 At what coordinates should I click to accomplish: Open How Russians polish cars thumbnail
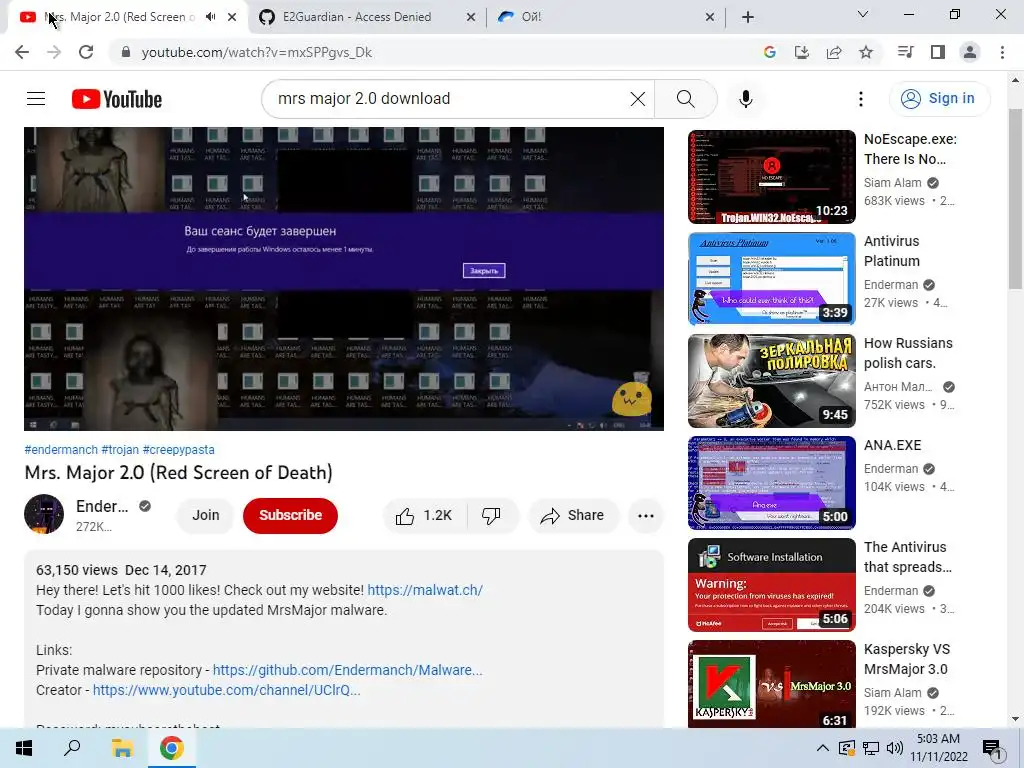click(x=771, y=381)
